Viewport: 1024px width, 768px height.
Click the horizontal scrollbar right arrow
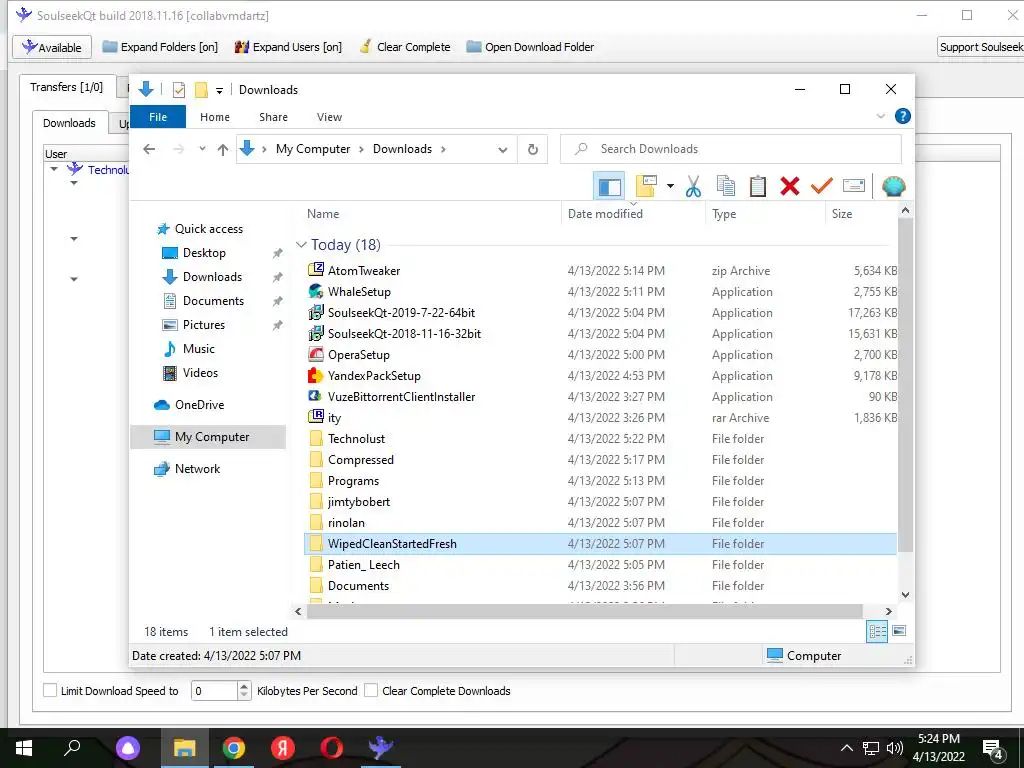pos(888,611)
